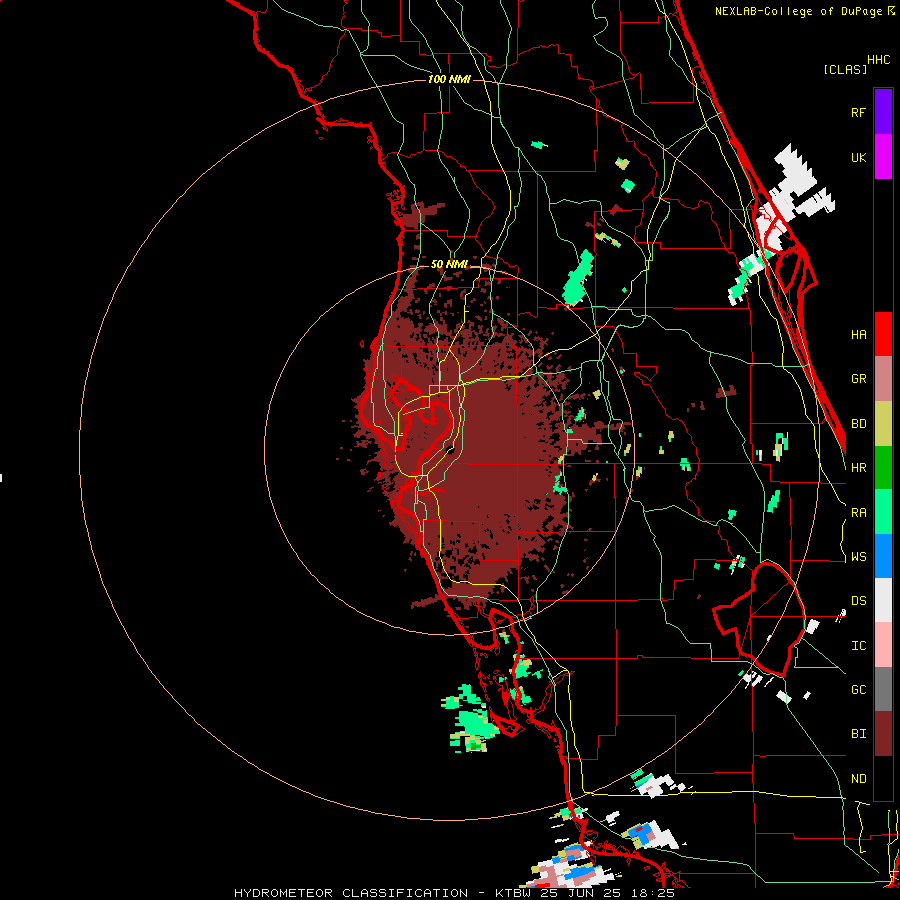
Task: Click the UK legend label
Action: tap(858, 157)
